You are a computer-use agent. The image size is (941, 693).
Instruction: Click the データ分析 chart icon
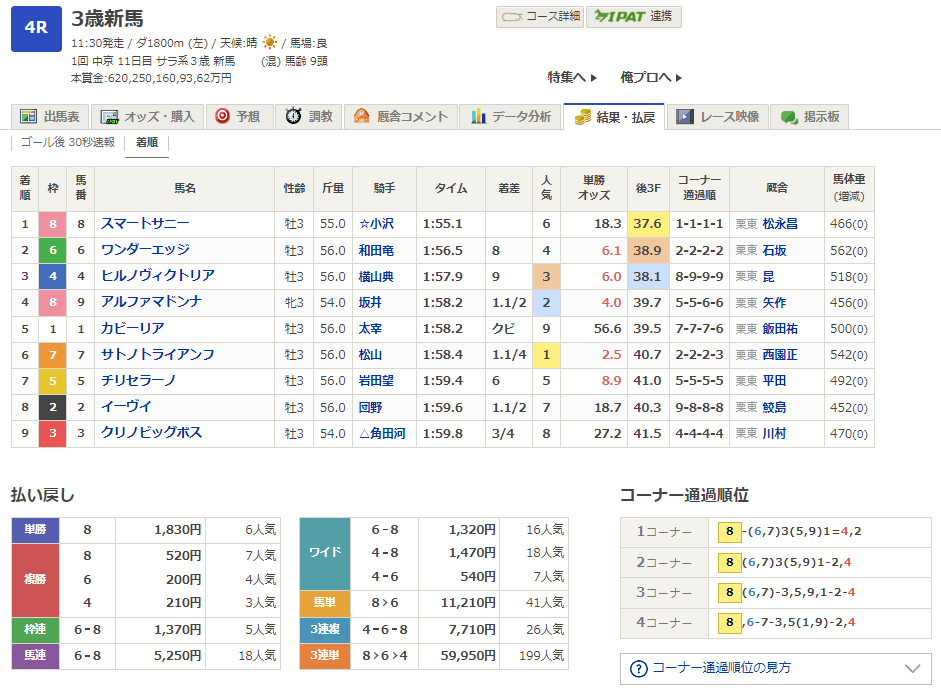pos(479,117)
